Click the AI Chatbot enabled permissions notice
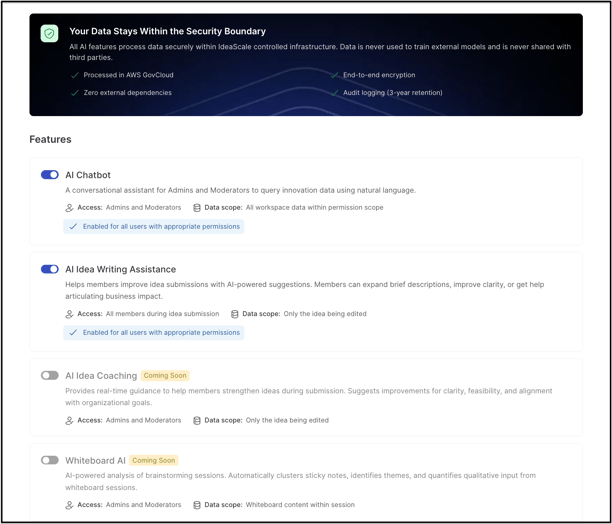This screenshot has width=612, height=524. (153, 227)
